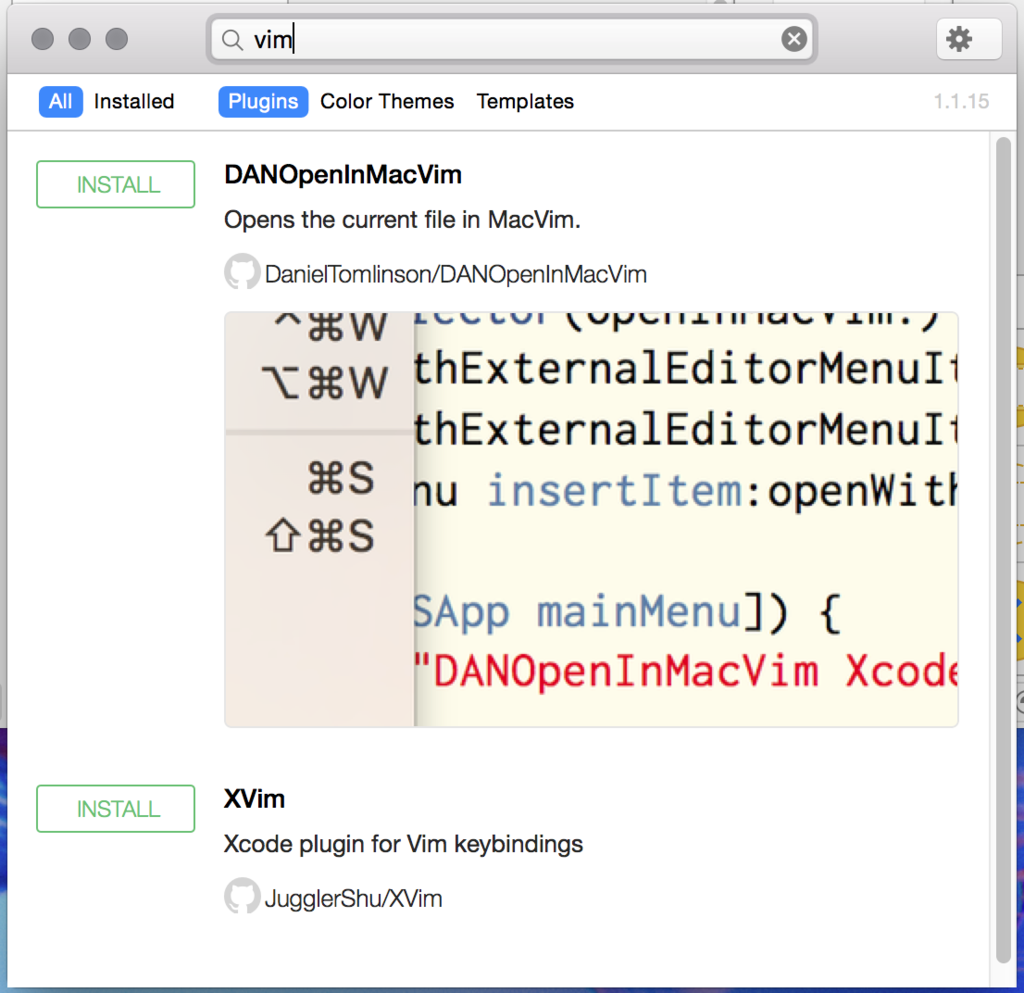Close the window with the first titlebar button

click(42, 39)
